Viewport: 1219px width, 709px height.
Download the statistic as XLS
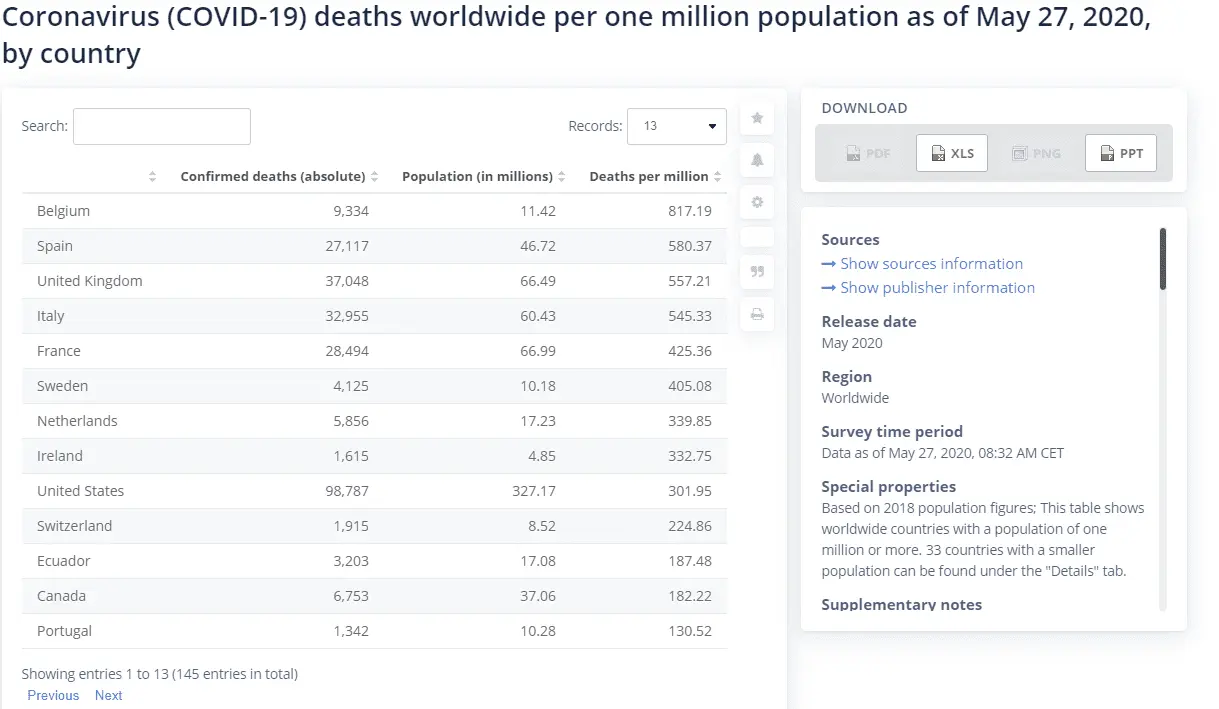coord(951,153)
